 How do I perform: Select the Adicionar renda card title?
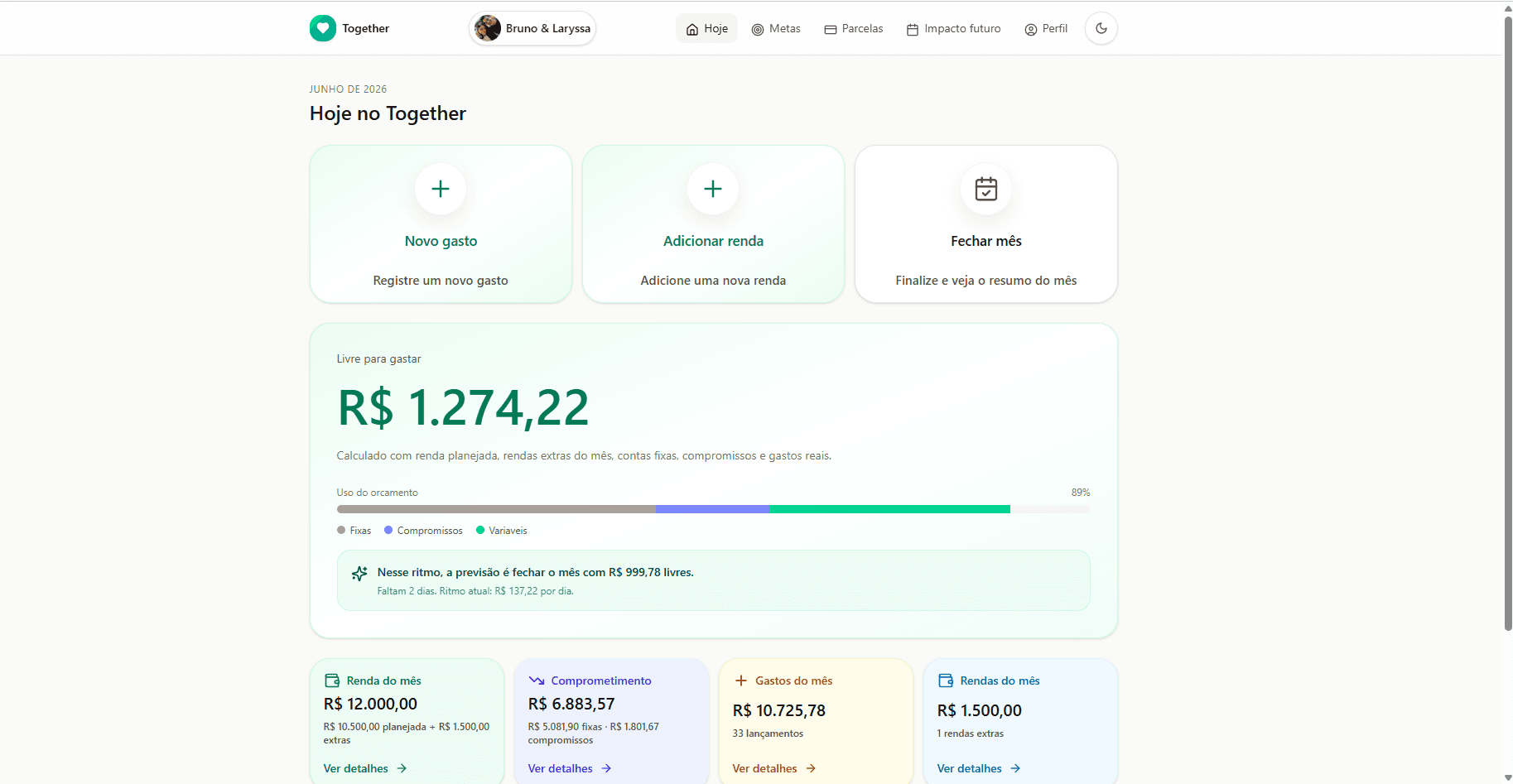713,241
